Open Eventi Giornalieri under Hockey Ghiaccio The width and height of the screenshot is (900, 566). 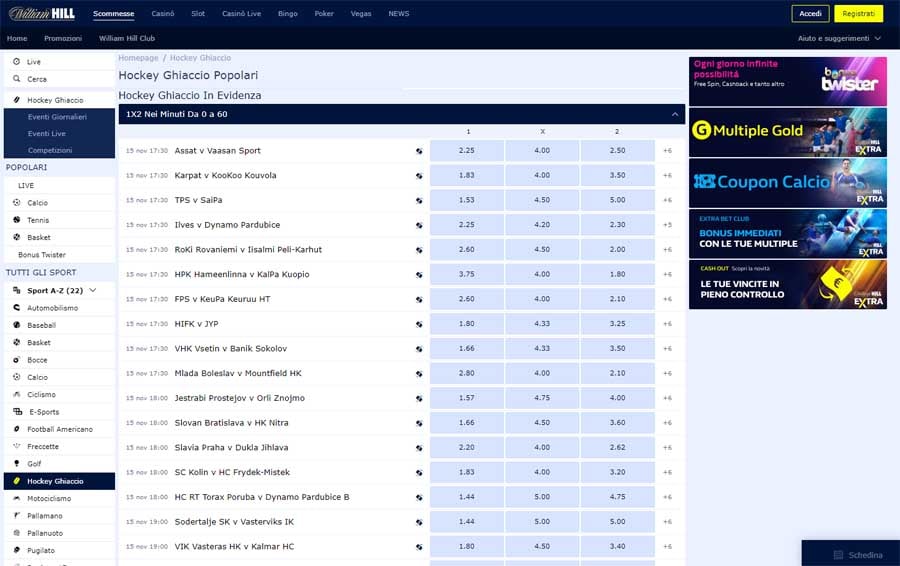click(x=59, y=117)
